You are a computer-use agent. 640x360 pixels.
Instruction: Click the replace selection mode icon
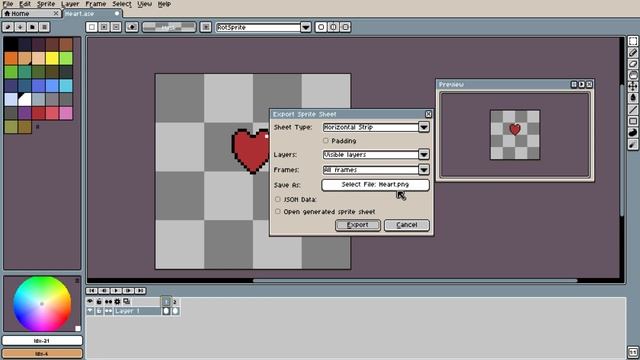pos(92,27)
